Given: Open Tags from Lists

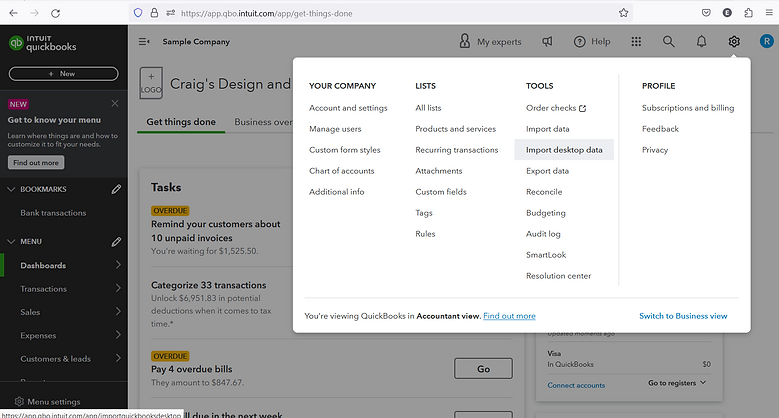Looking at the screenshot, I should [424, 213].
